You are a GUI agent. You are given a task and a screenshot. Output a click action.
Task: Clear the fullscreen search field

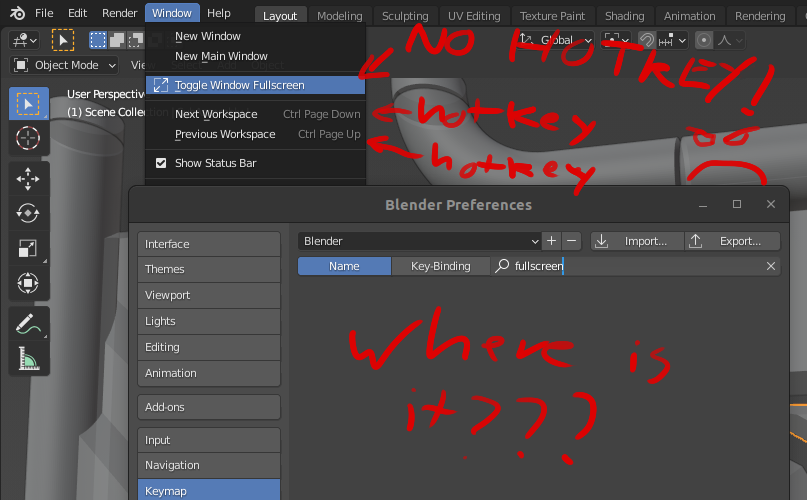770,266
